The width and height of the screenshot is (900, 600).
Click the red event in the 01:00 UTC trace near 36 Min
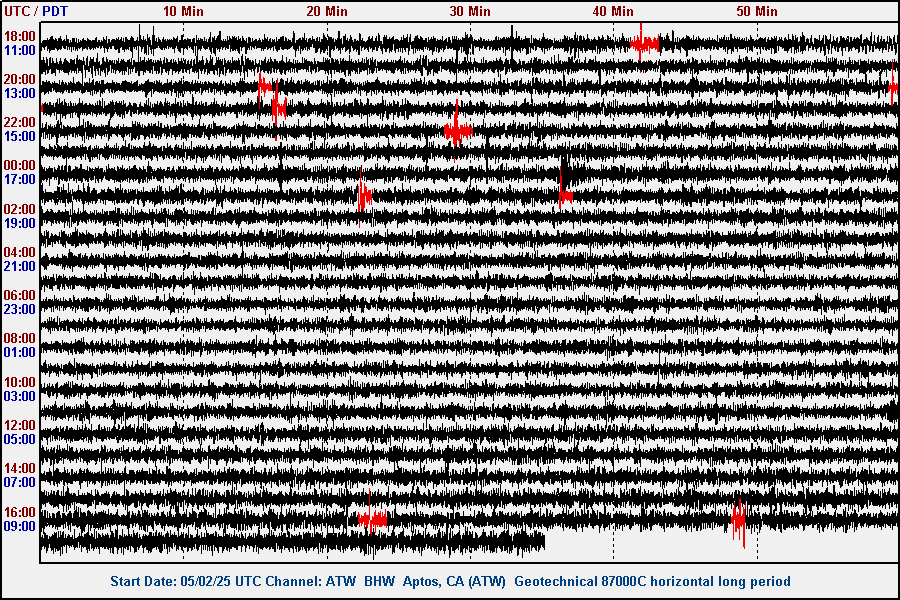565,195
